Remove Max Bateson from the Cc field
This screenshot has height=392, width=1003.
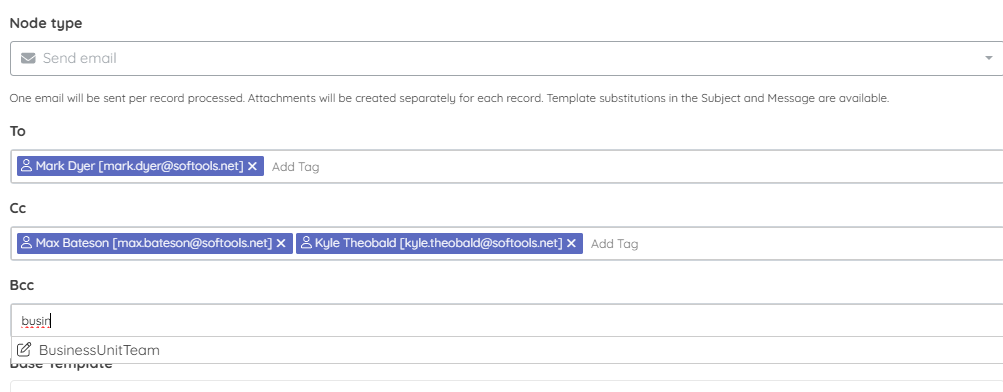click(x=281, y=243)
